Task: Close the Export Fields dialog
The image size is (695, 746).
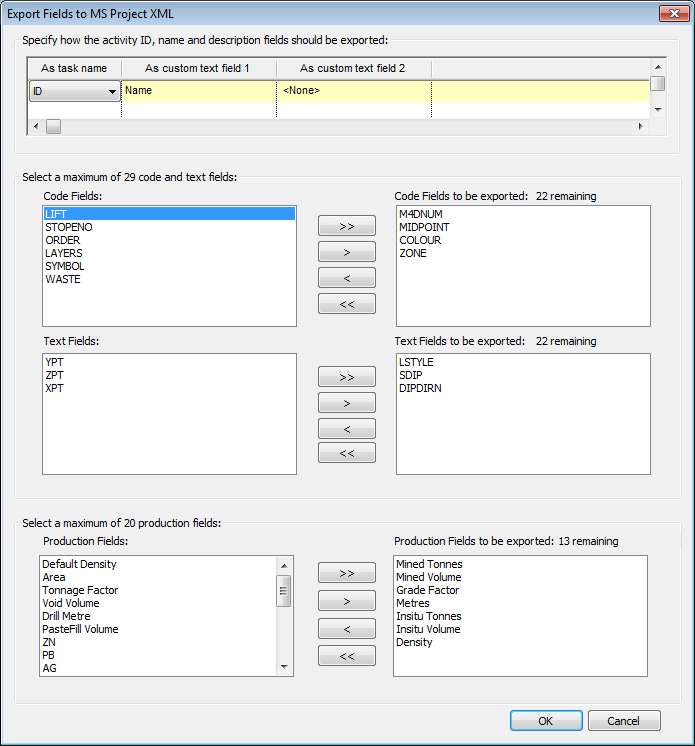Action: 672,13
